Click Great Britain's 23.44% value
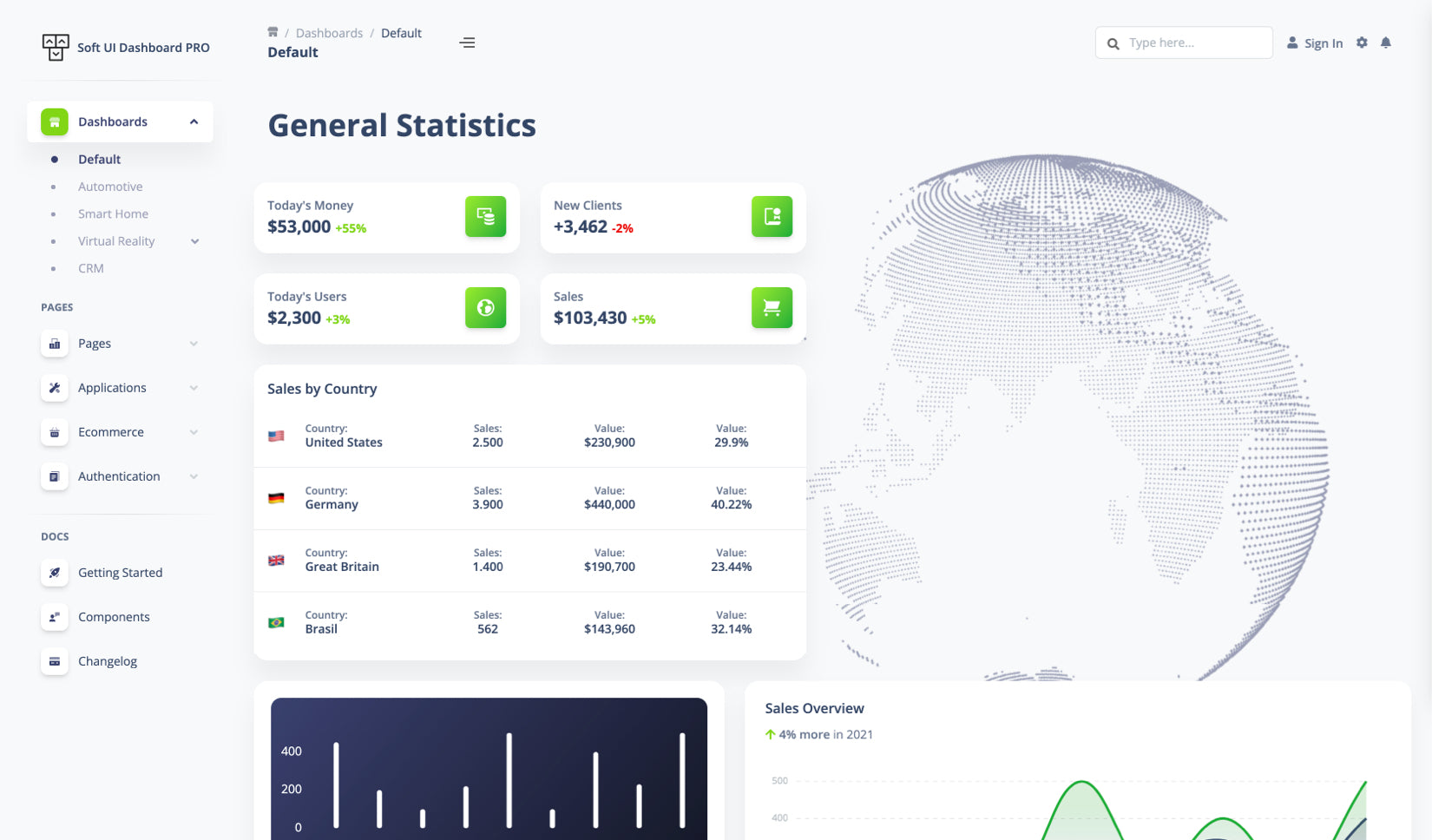1432x840 pixels. (732, 567)
